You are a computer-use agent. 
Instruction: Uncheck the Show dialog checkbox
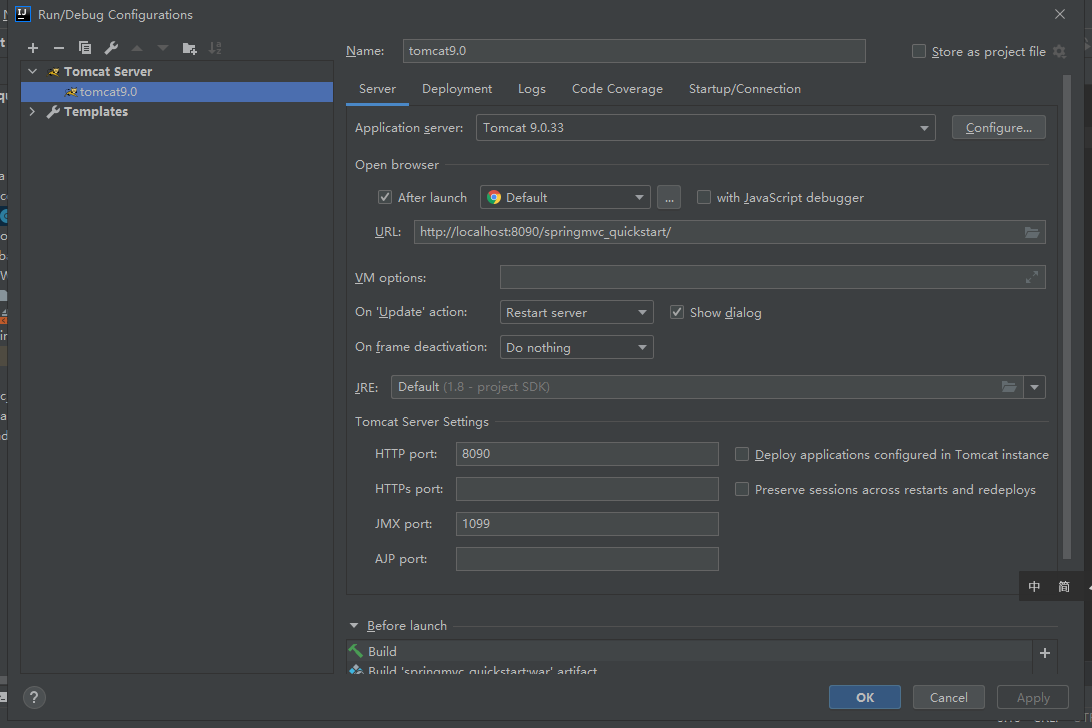point(677,312)
